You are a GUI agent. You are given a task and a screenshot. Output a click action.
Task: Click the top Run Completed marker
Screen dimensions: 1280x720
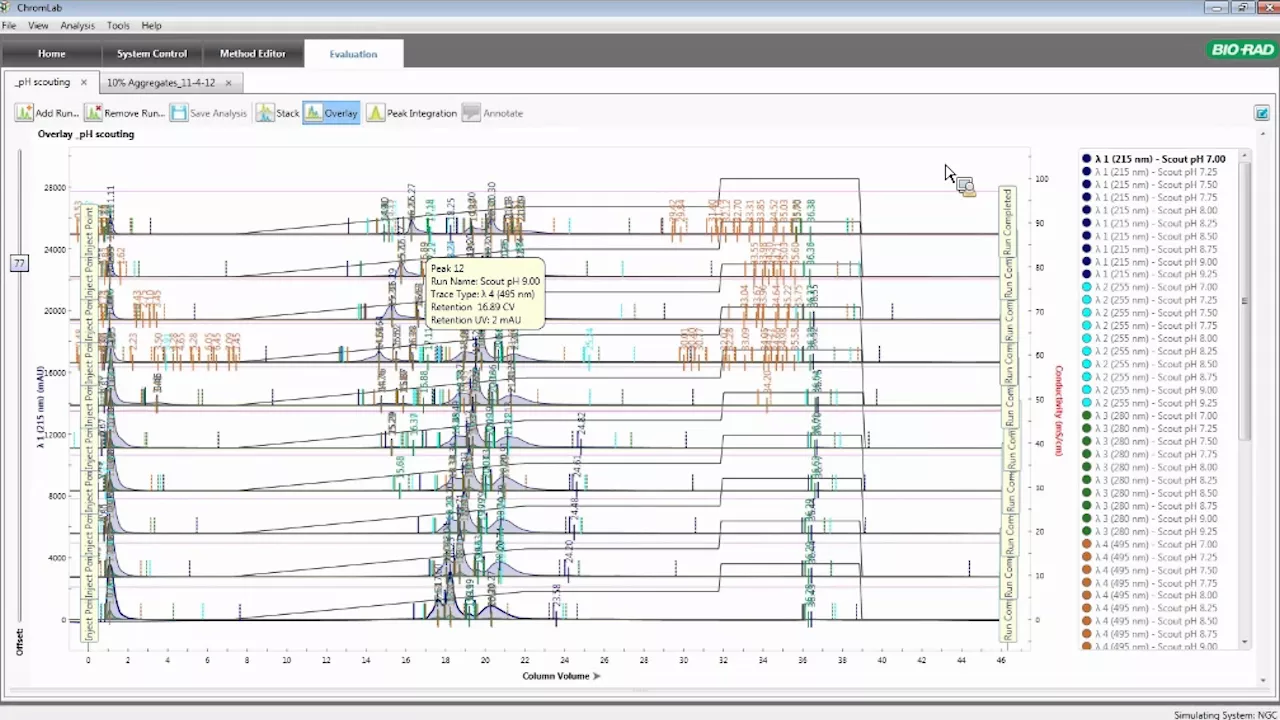coord(1008,222)
